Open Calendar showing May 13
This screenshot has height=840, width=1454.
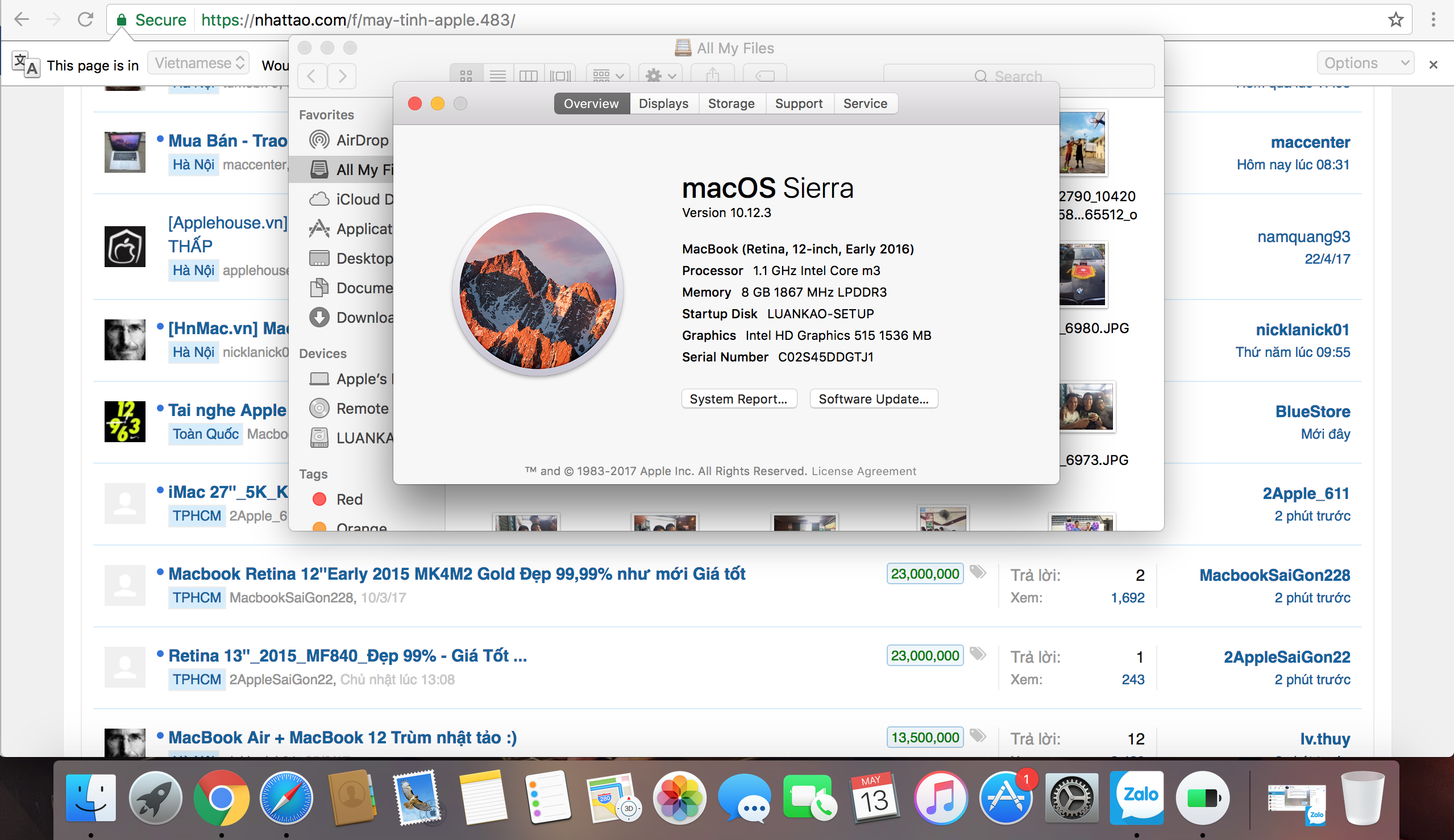875,797
